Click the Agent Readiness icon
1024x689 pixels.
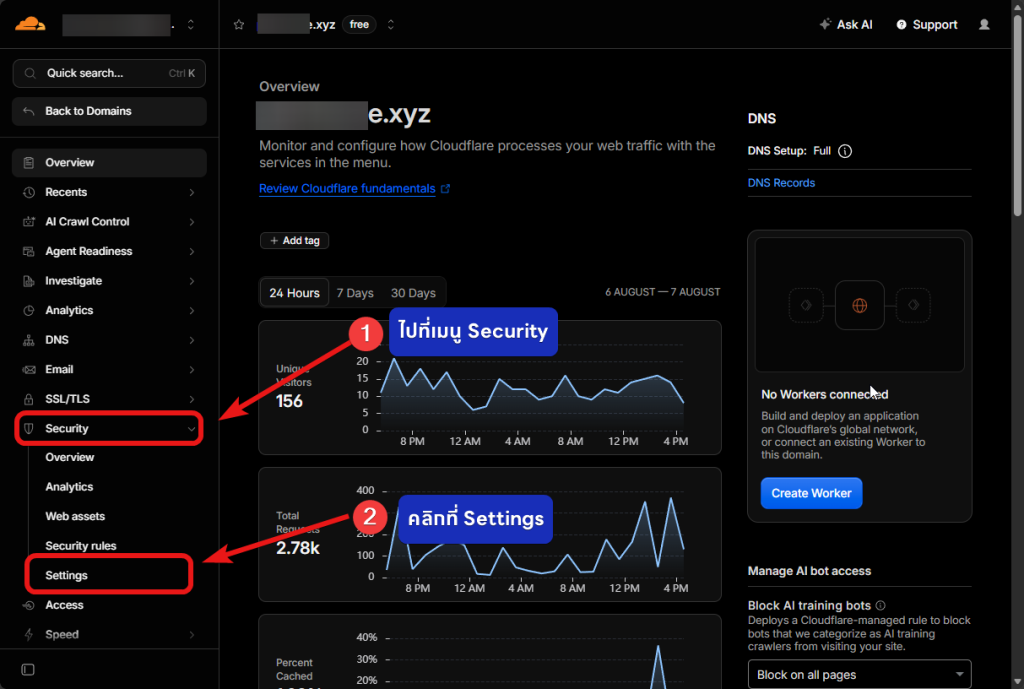point(29,251)
